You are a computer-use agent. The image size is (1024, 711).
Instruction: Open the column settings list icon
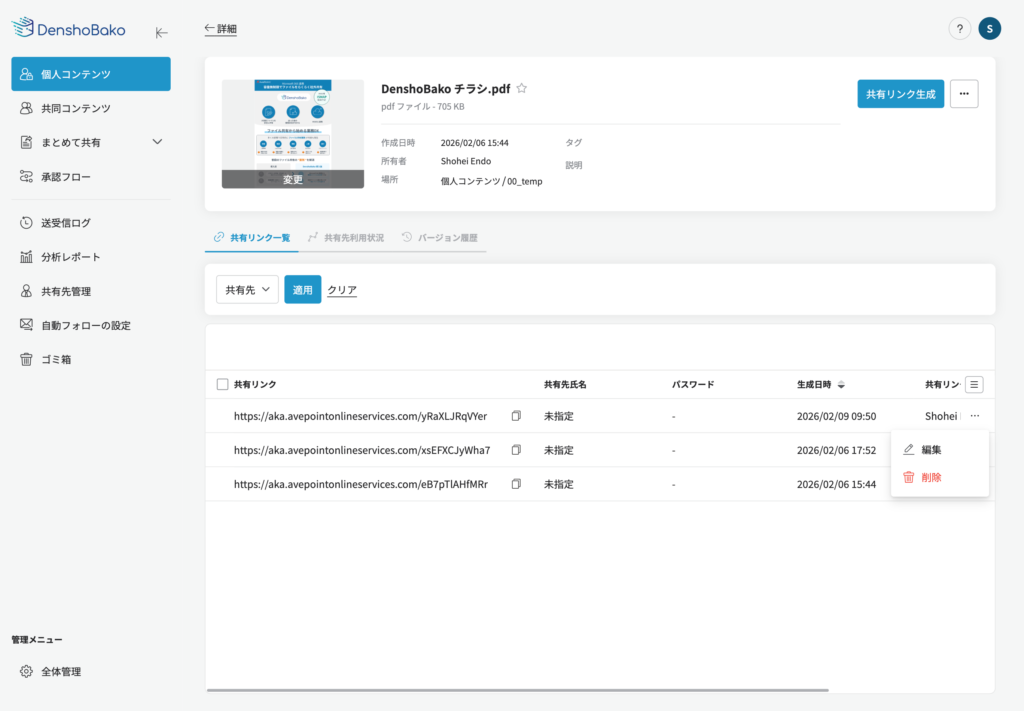click(976, 384)
